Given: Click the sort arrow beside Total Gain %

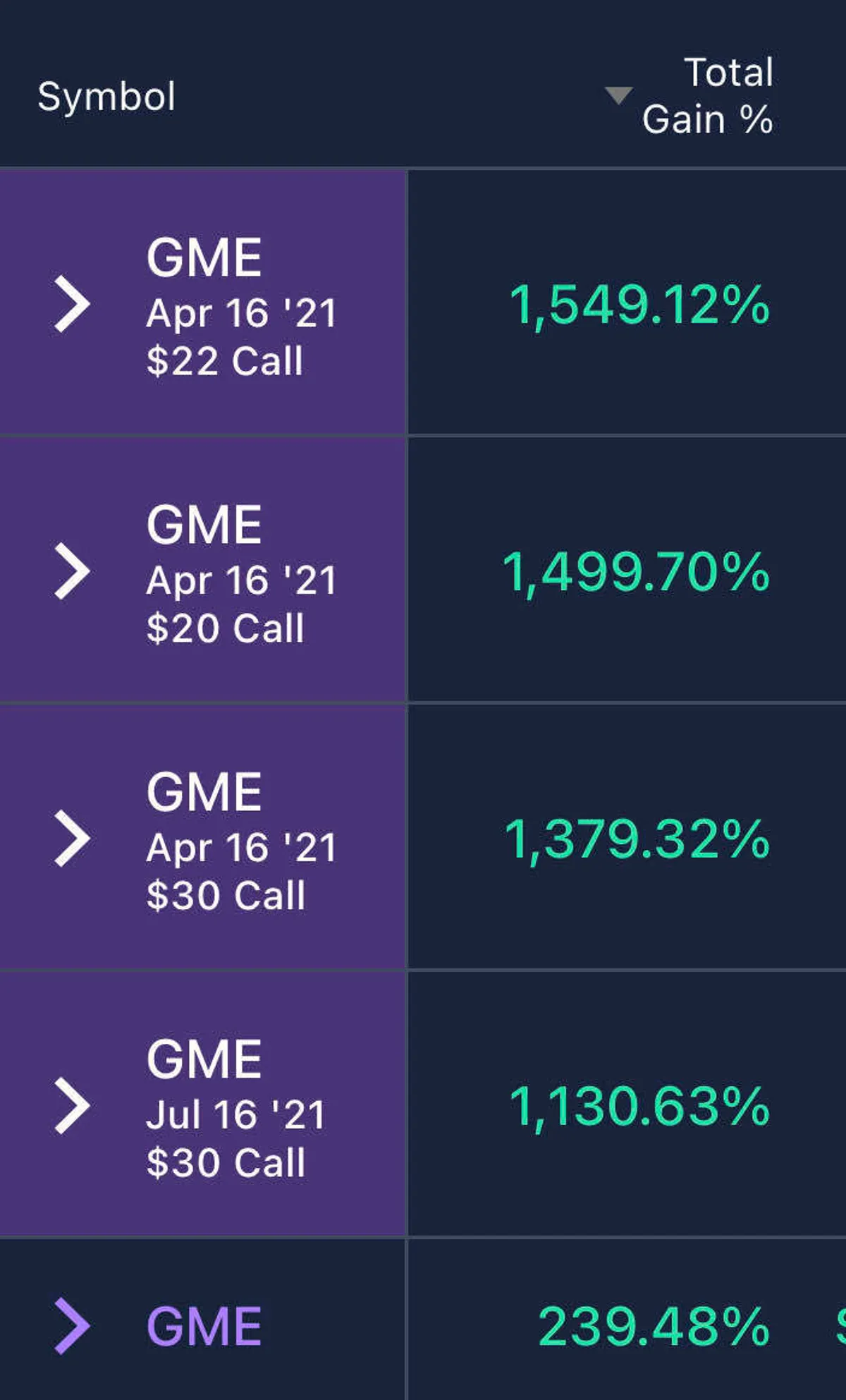Looking at the screenshot, I should click(x=618, y=95).
